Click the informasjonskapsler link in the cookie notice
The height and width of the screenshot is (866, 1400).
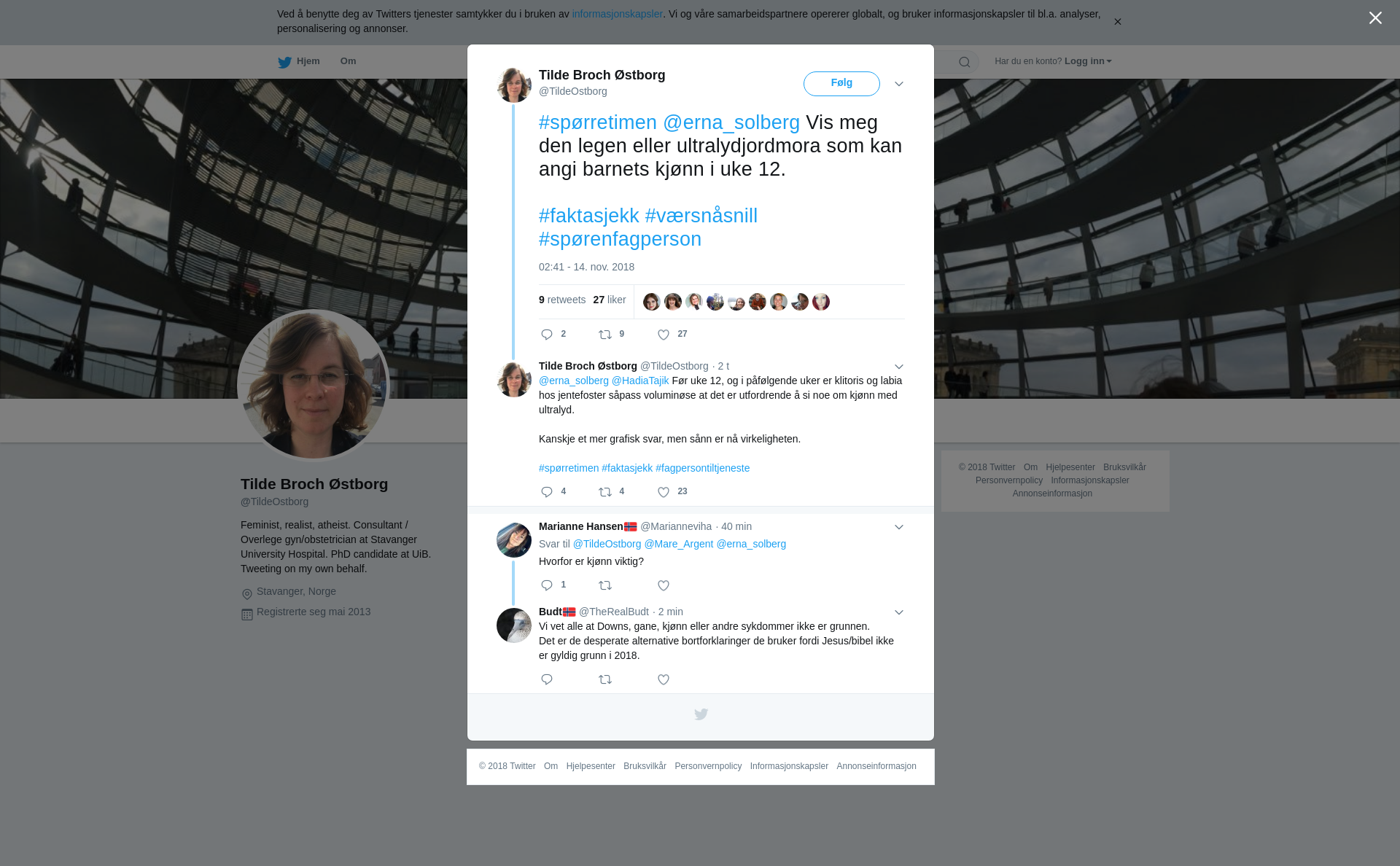click(617, 14)
